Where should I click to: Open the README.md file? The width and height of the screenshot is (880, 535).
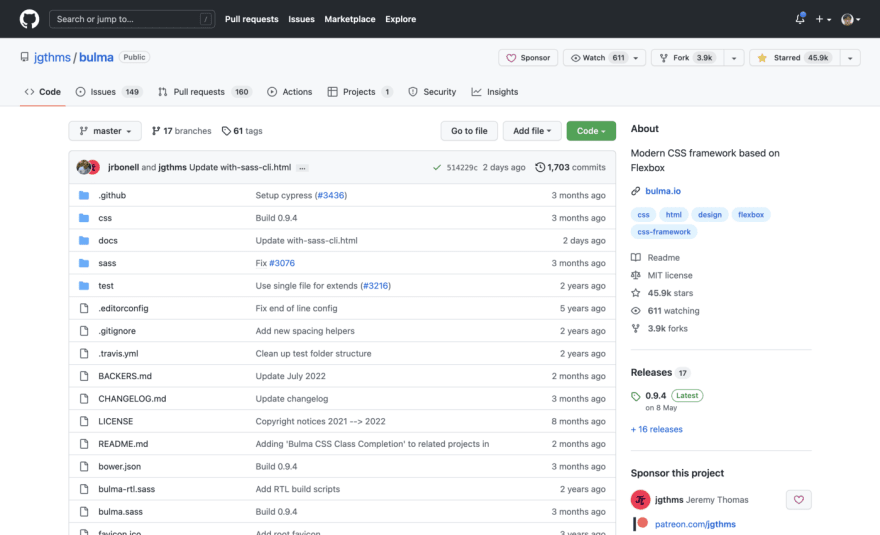[123, 443]
